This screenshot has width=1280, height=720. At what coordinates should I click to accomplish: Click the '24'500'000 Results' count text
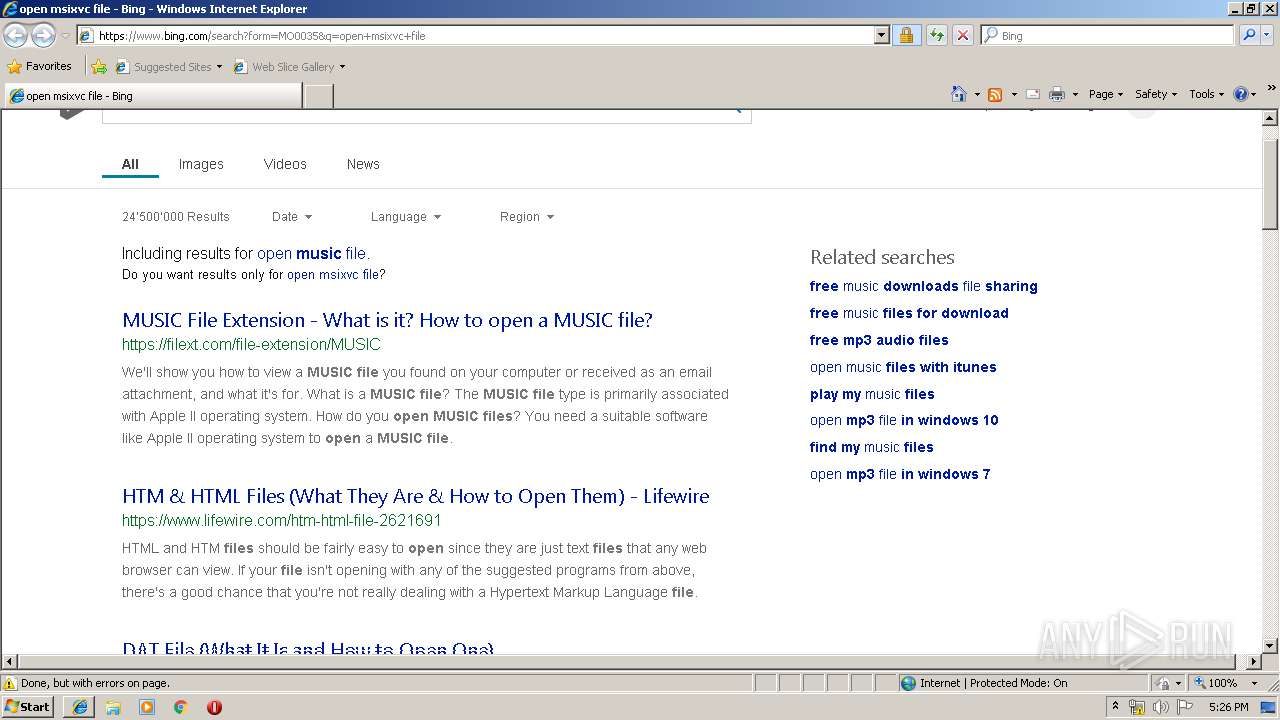(176, 217)
